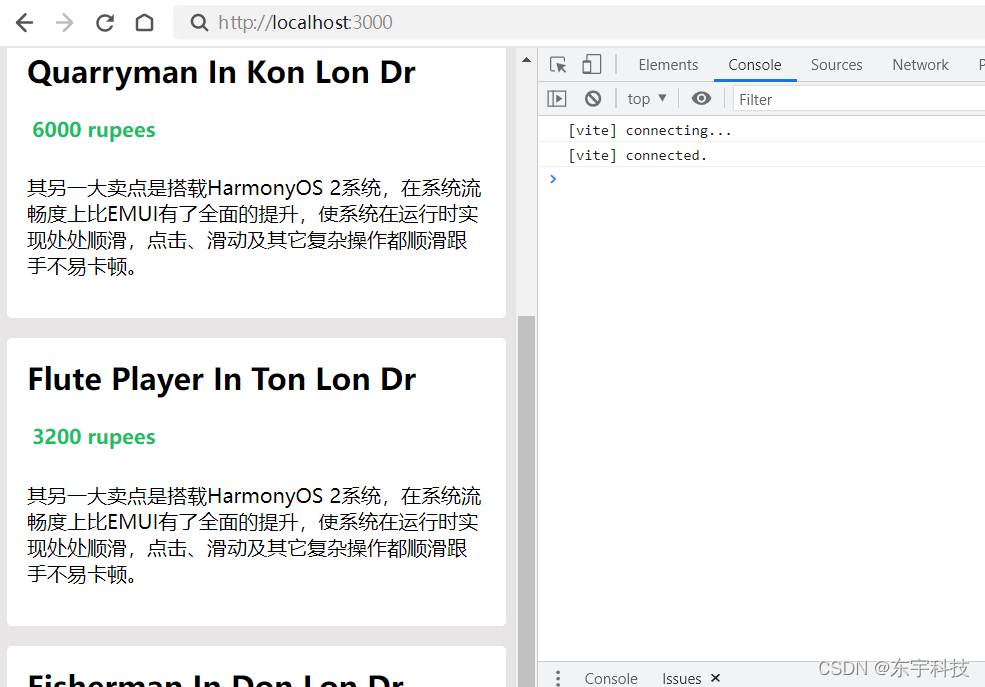Viewport: 985px width, 687px height.
Task: Show the console sidebar
Action: pos(557,99)
